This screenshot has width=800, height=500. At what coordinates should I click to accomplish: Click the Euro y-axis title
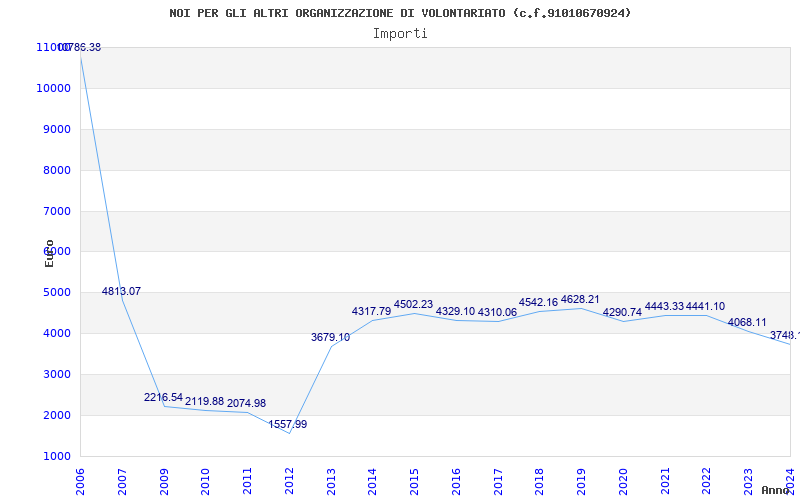(x=49, y=253)
